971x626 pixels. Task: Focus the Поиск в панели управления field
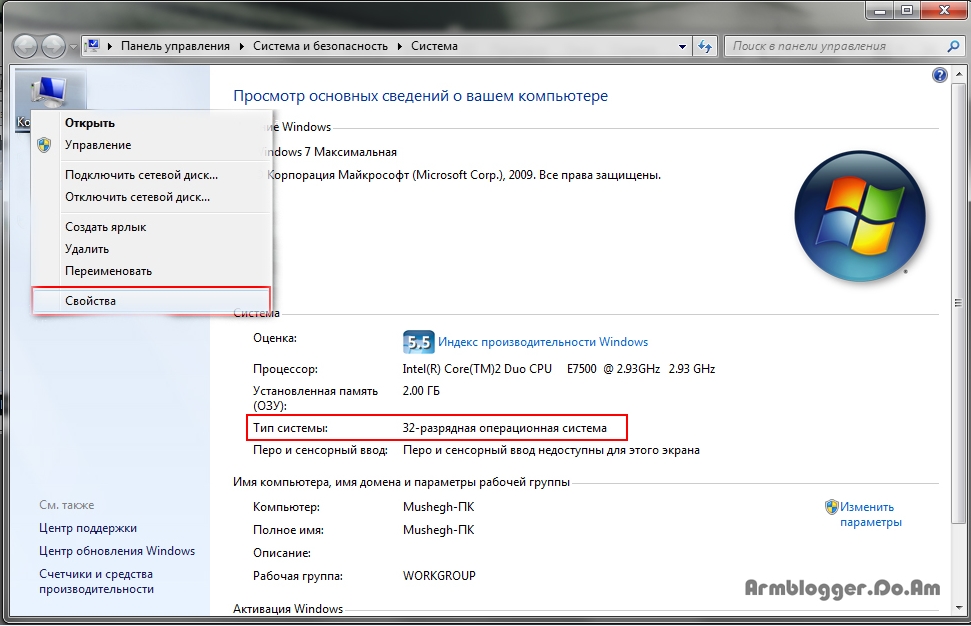[836, 46]
